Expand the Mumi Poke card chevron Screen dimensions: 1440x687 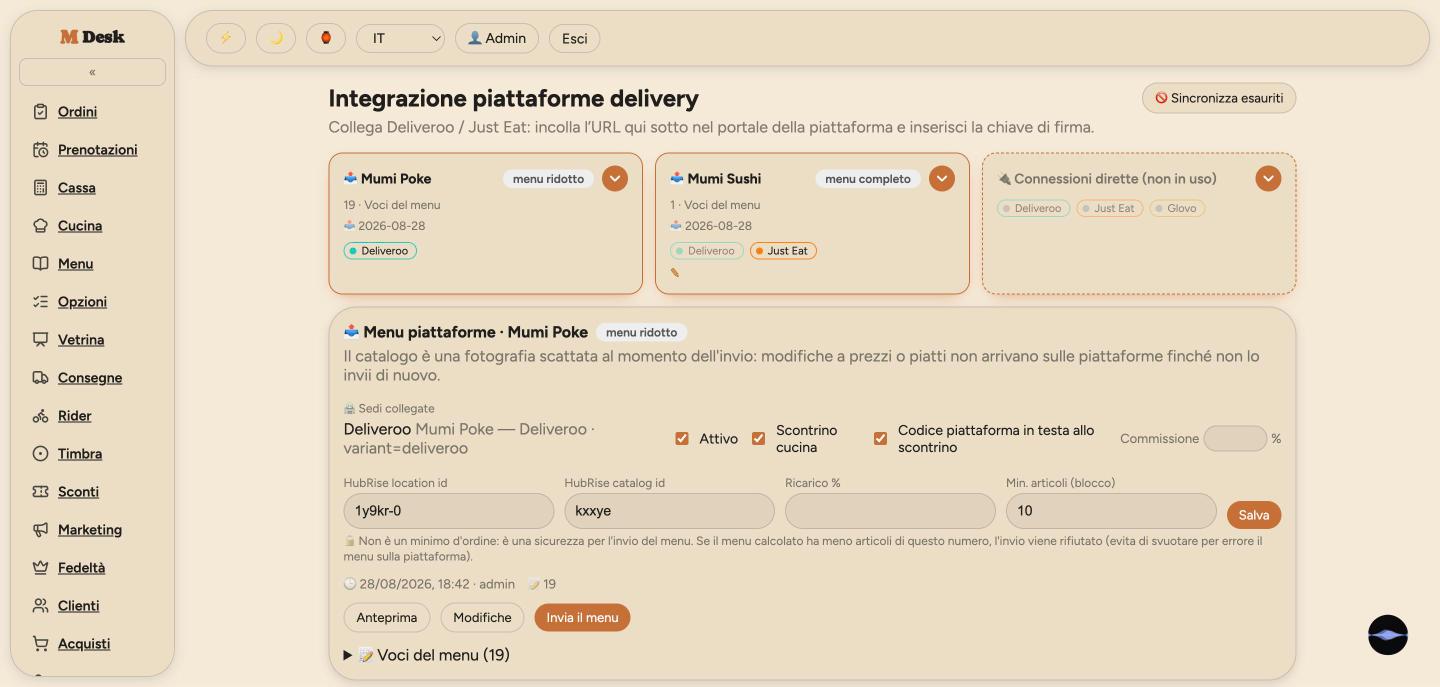pos(615,179)
